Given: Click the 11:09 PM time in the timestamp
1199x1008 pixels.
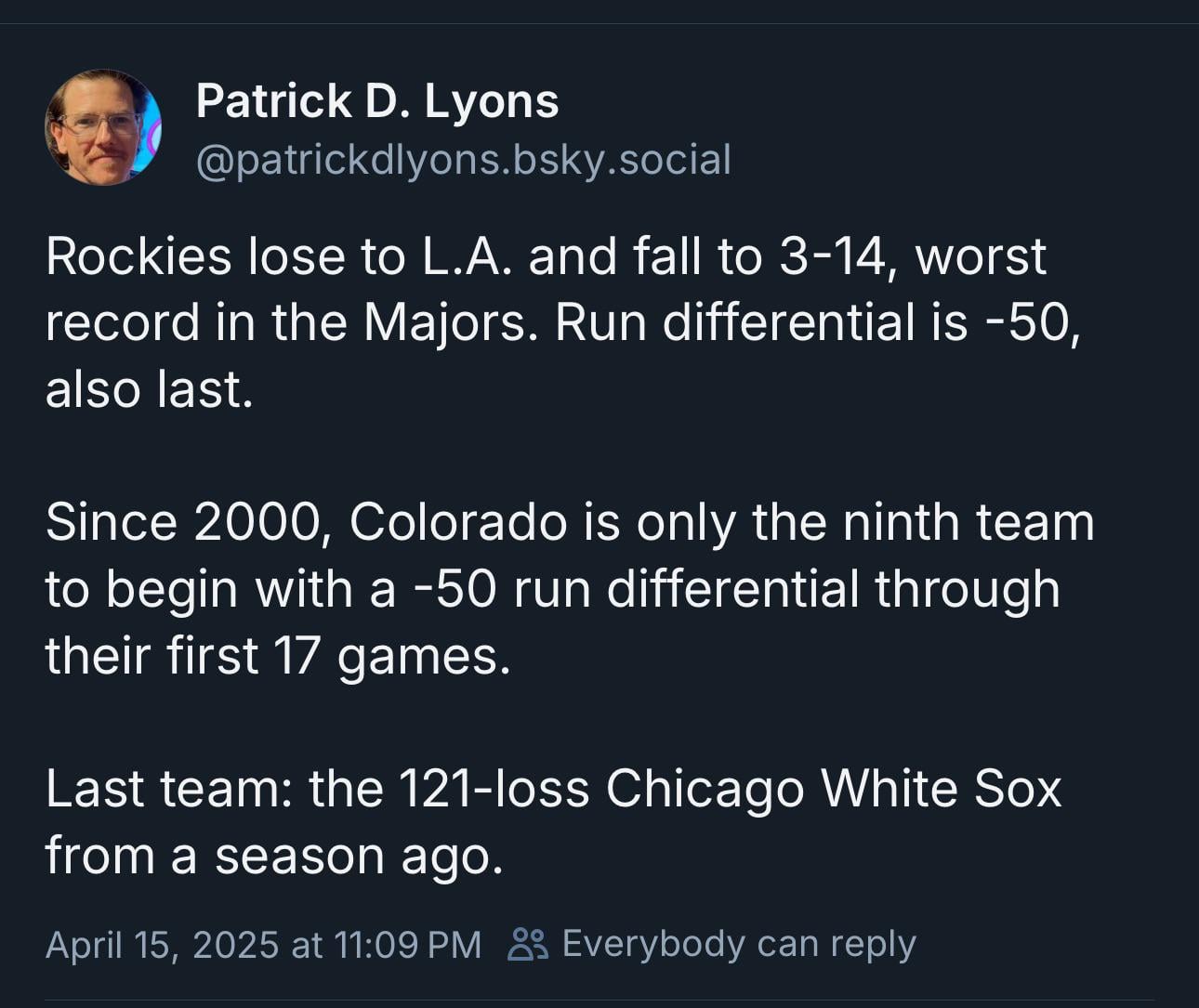Looking at the screenshot, I should pos(407,945).
